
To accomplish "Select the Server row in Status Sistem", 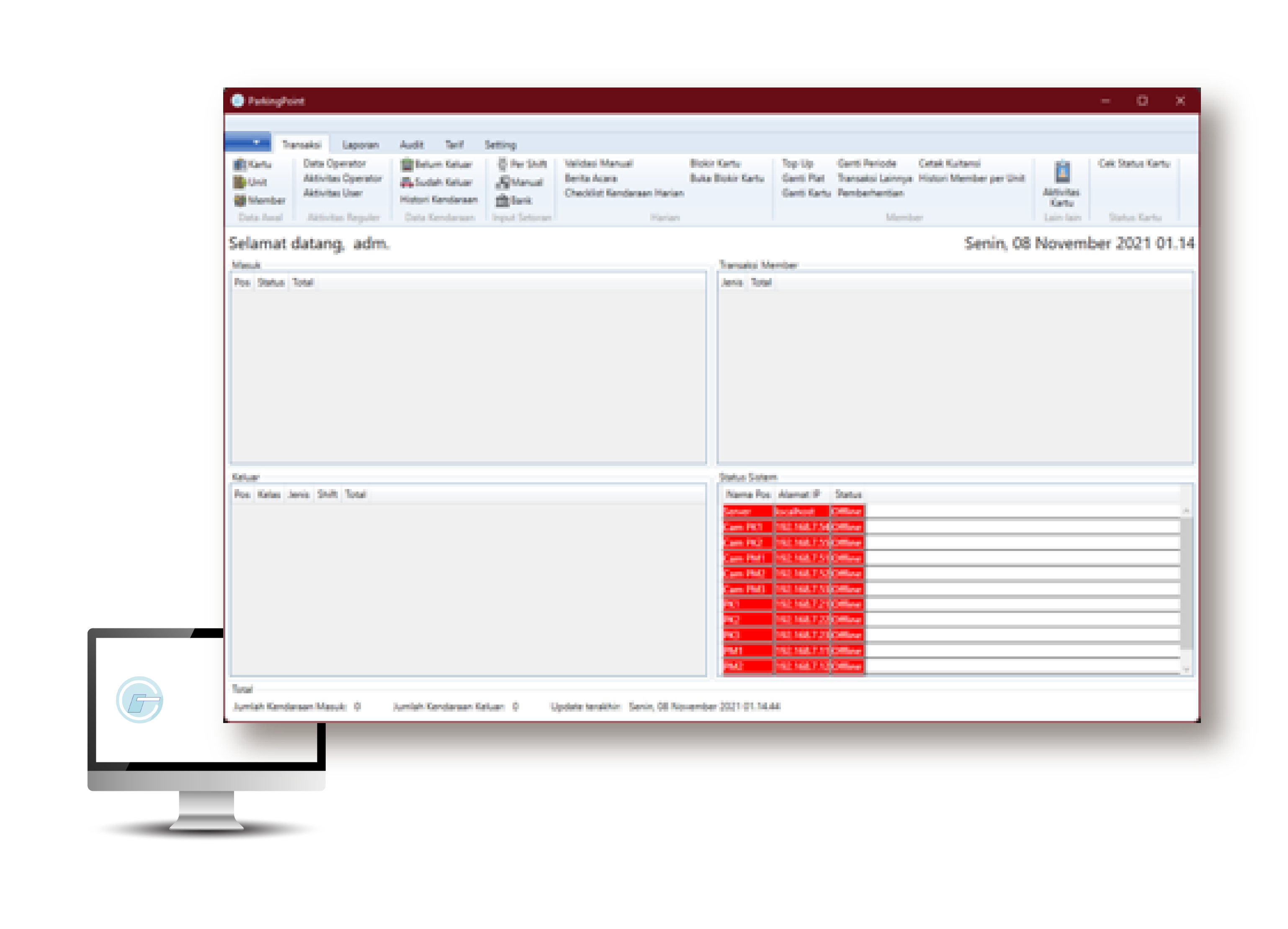I will [x=951, y=512].
